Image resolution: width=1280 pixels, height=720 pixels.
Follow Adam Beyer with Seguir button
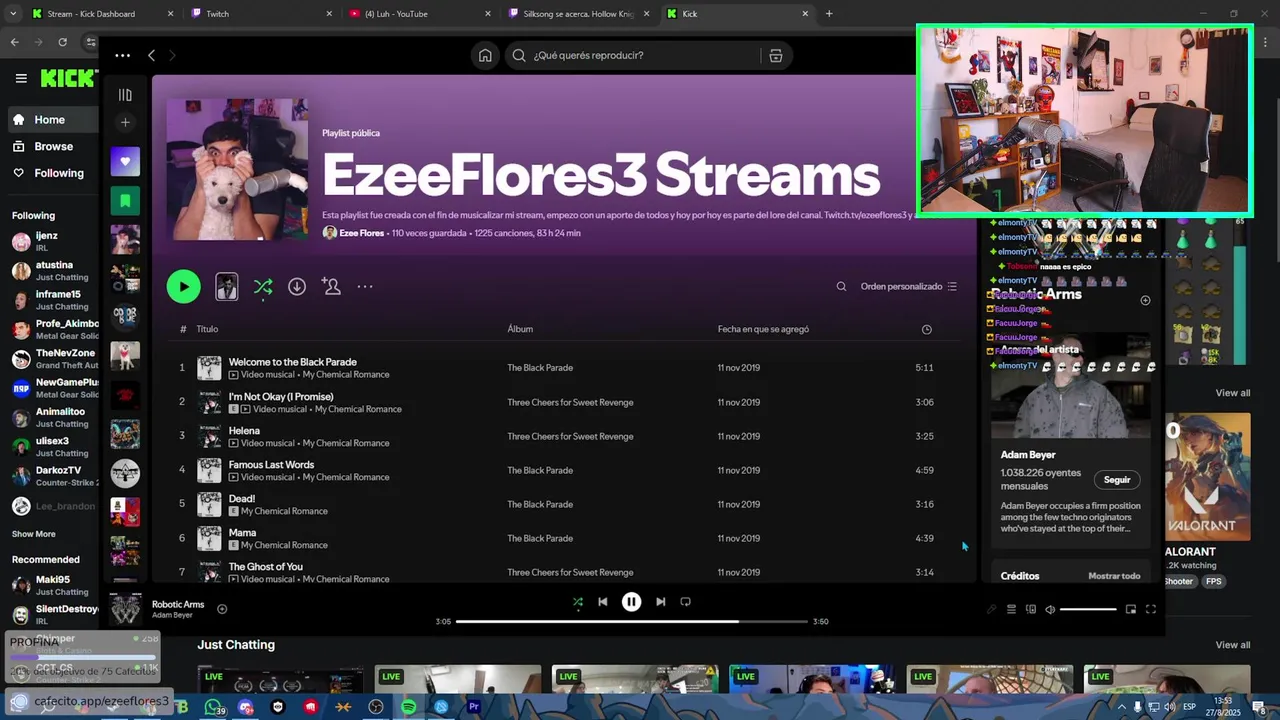[x=1117, y=480]
